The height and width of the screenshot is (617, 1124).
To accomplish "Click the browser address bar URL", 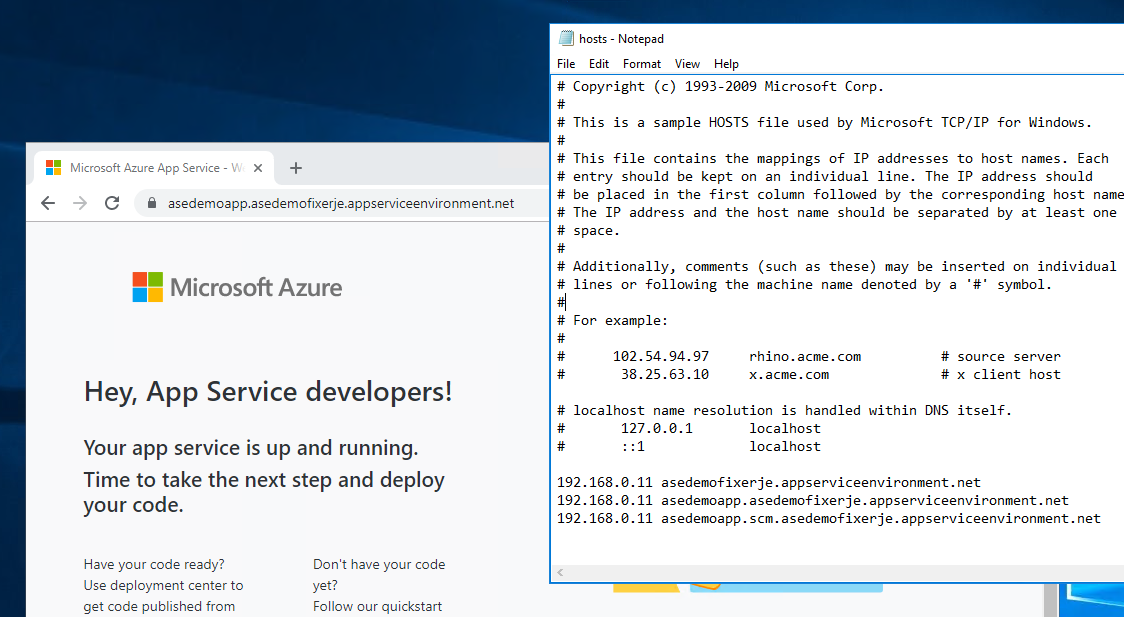I will (340, 203).
